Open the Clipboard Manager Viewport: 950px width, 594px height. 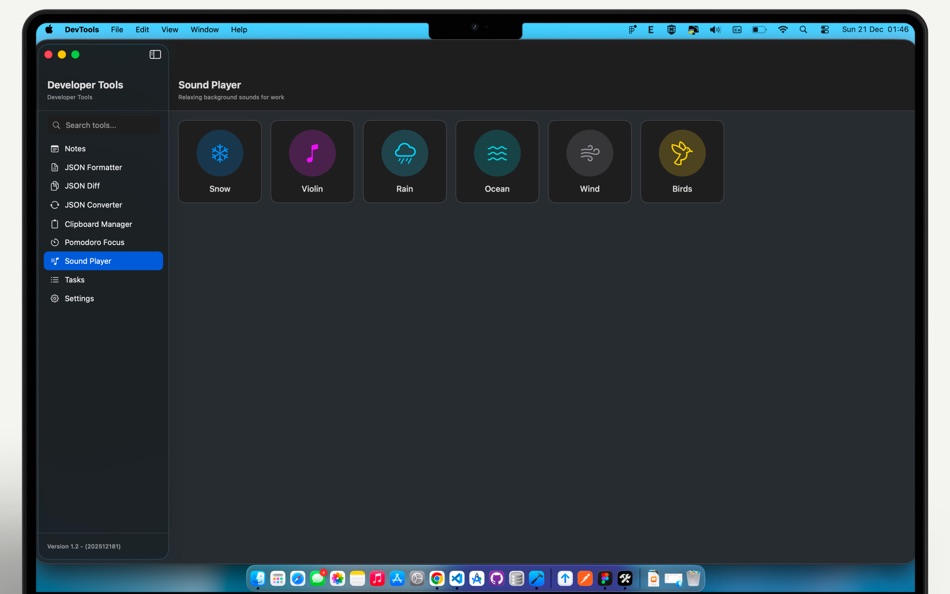pos(96,223)
